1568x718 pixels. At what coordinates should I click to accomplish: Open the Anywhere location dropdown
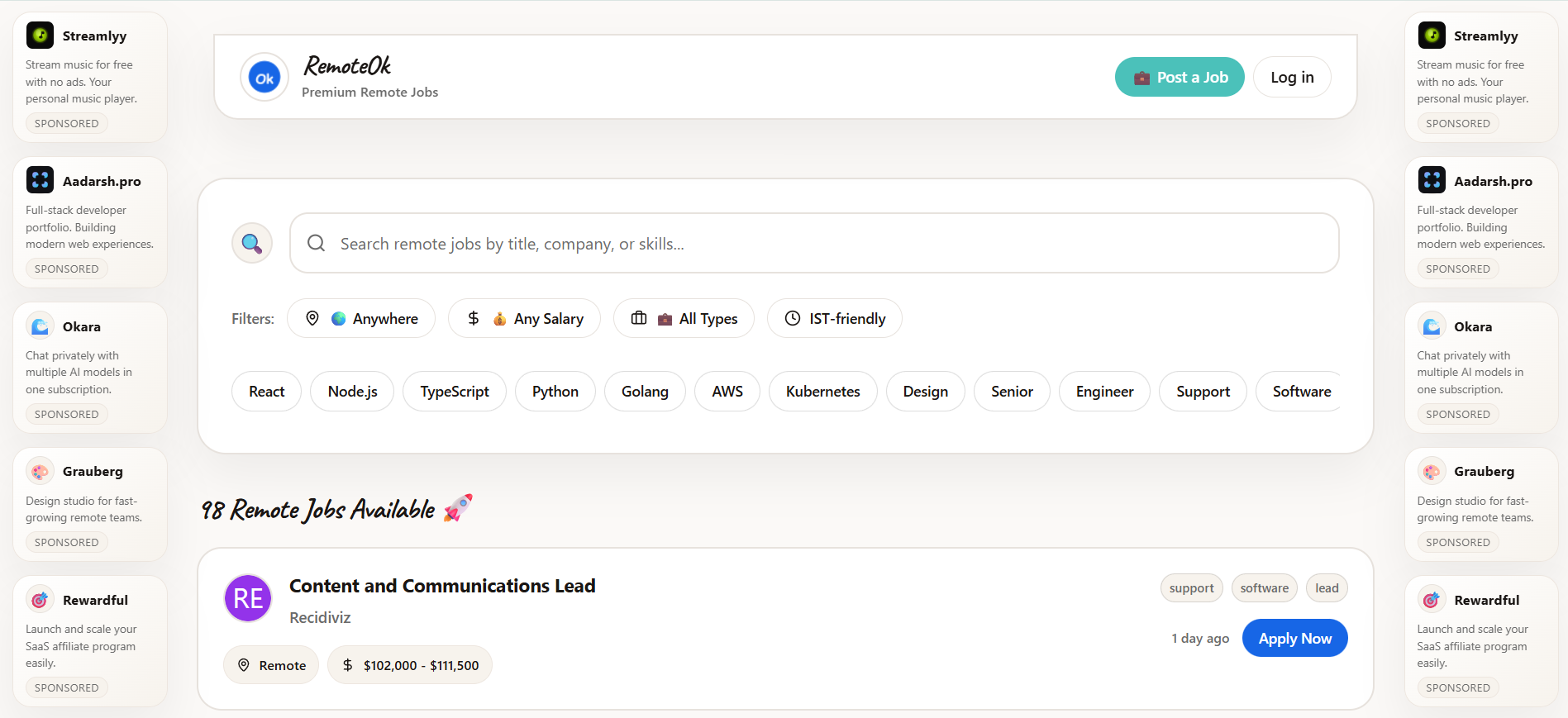click(x=361, y=318)
